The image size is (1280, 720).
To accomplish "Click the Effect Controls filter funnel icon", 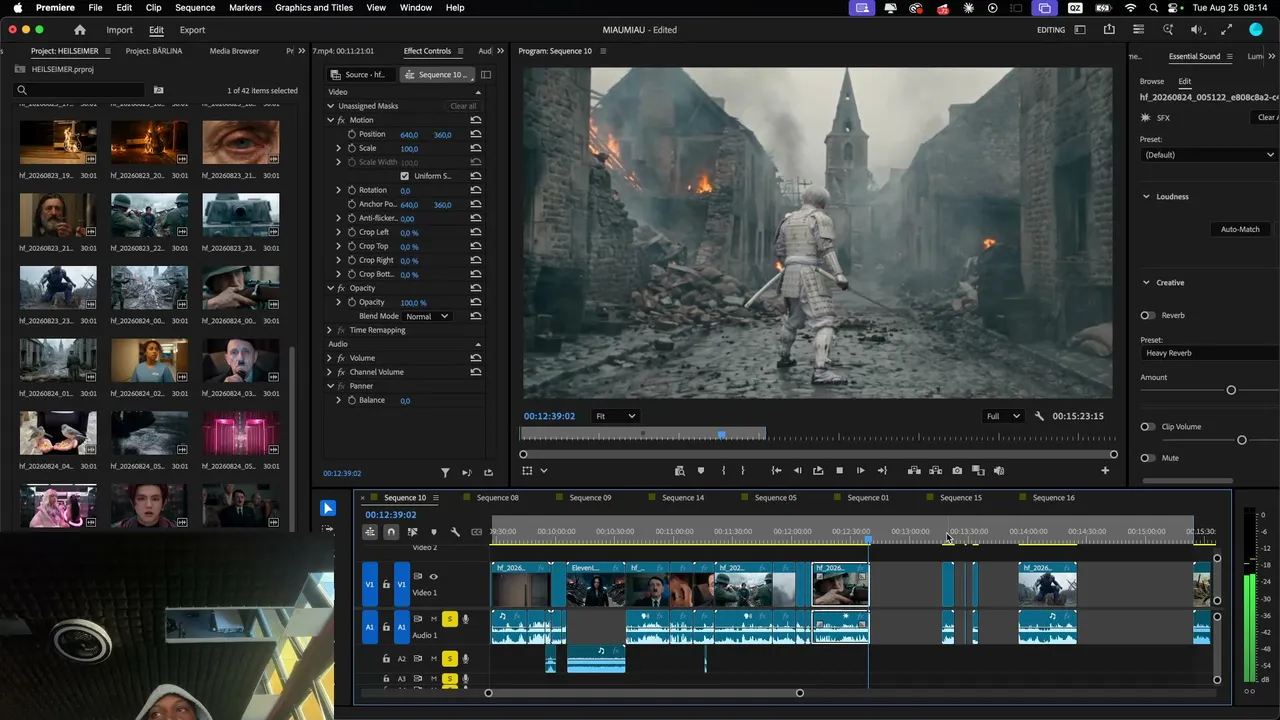I will click(x=446, y=473).
